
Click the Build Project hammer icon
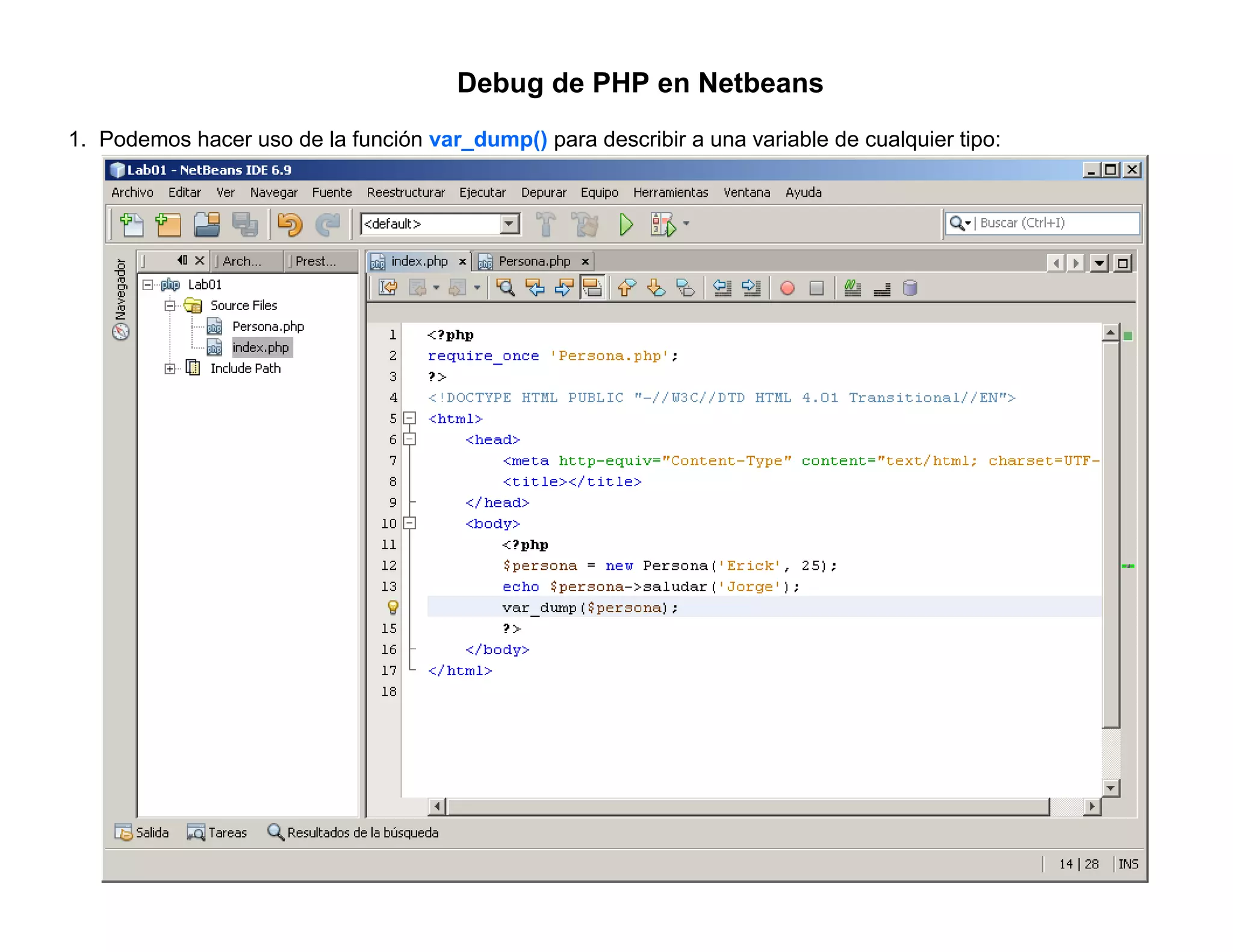(545, 224)
